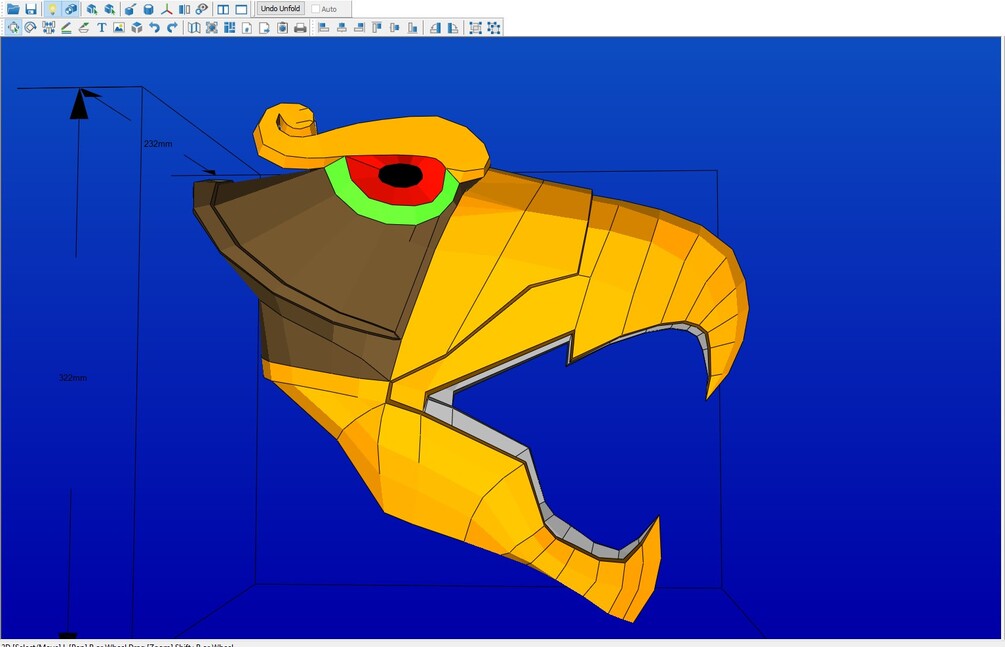Image resolution: width=1005 pixels, height=647 pixels.
Task: Click the Undo Unfold button
Action: [280, 8]
